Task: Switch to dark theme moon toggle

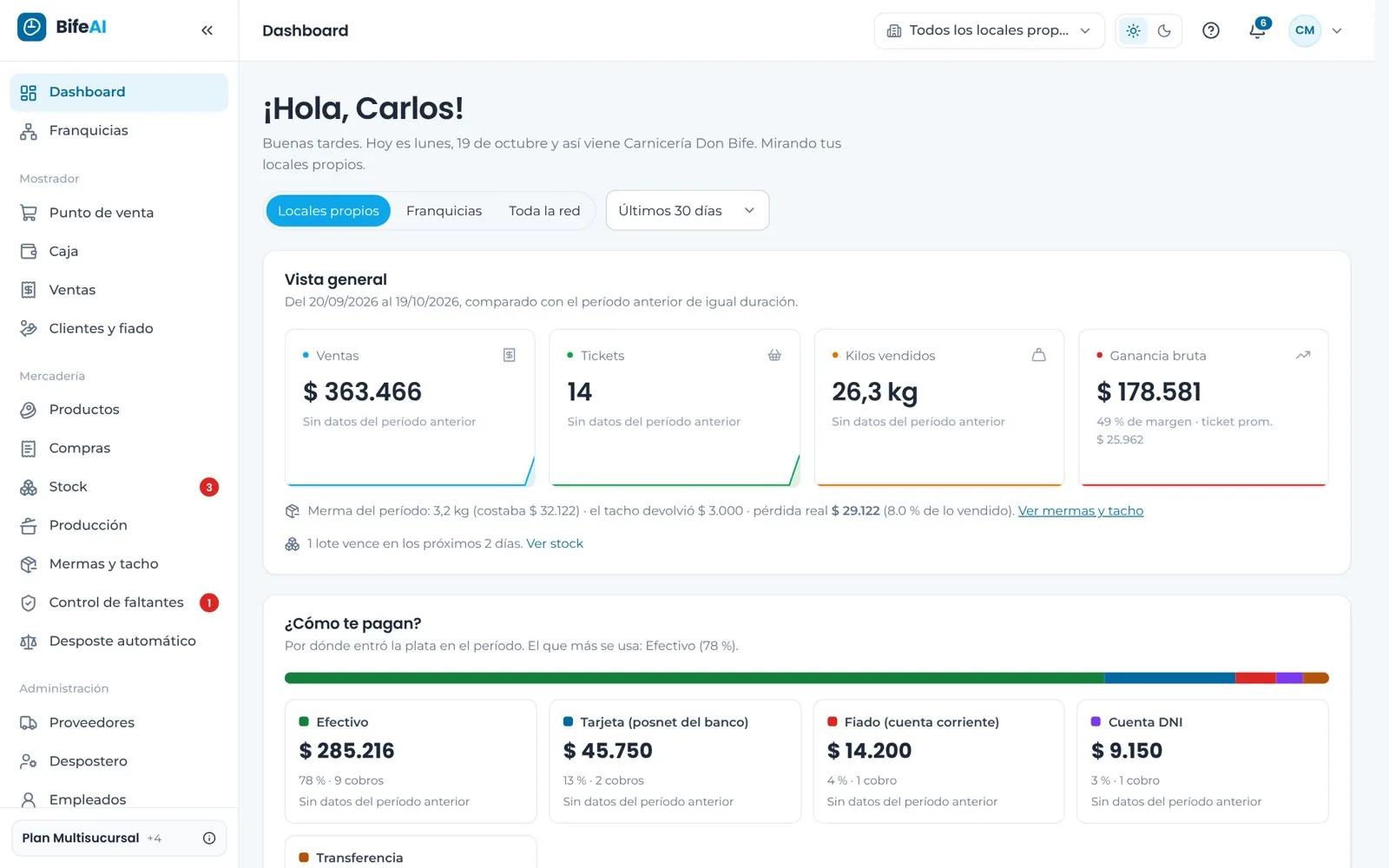Action: pos(1164,30)
